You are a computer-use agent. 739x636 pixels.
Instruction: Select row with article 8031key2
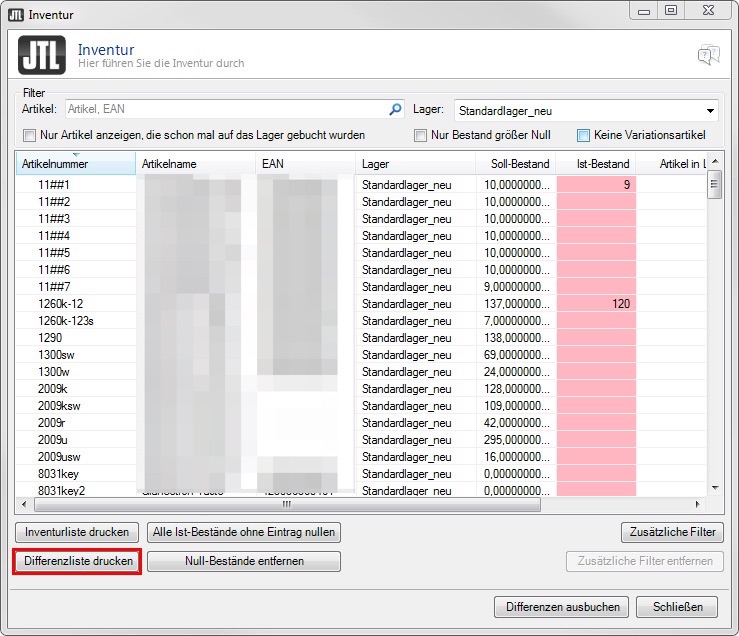click(x=361, y=489)
